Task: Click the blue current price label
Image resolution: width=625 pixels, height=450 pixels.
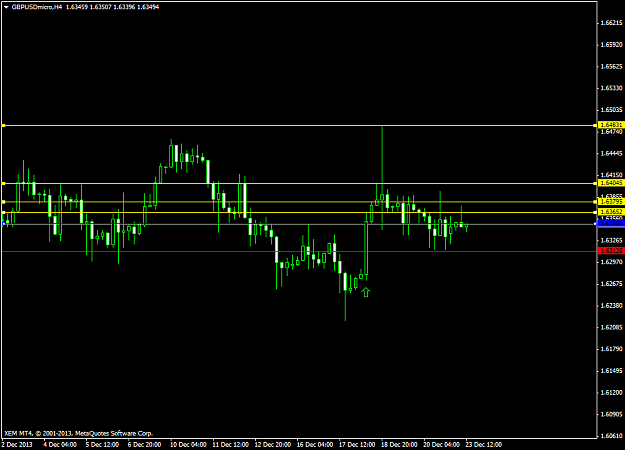Action: click(x=611, y=223)
